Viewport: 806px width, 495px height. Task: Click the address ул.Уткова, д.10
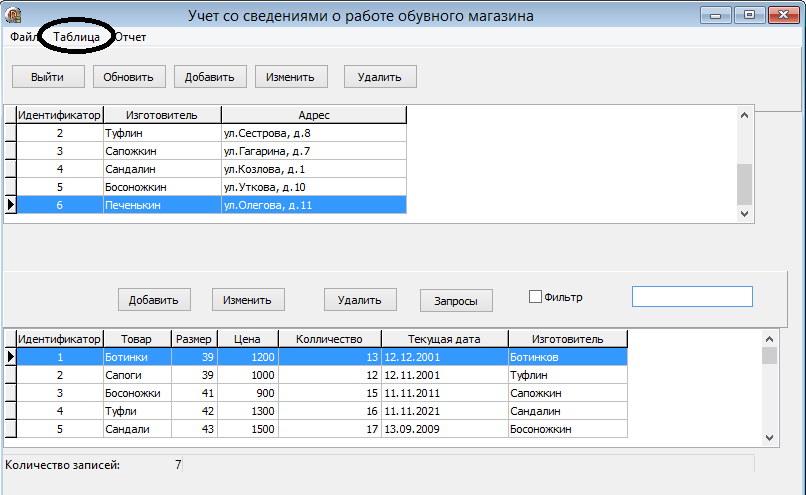click(314, 187)
